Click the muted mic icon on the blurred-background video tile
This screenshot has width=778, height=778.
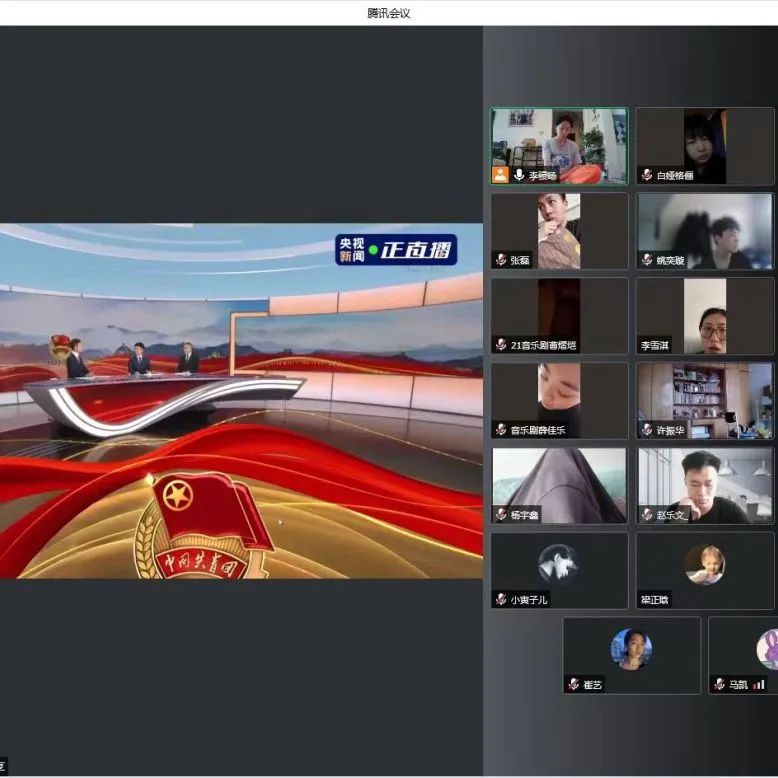(x=647, y=259)
